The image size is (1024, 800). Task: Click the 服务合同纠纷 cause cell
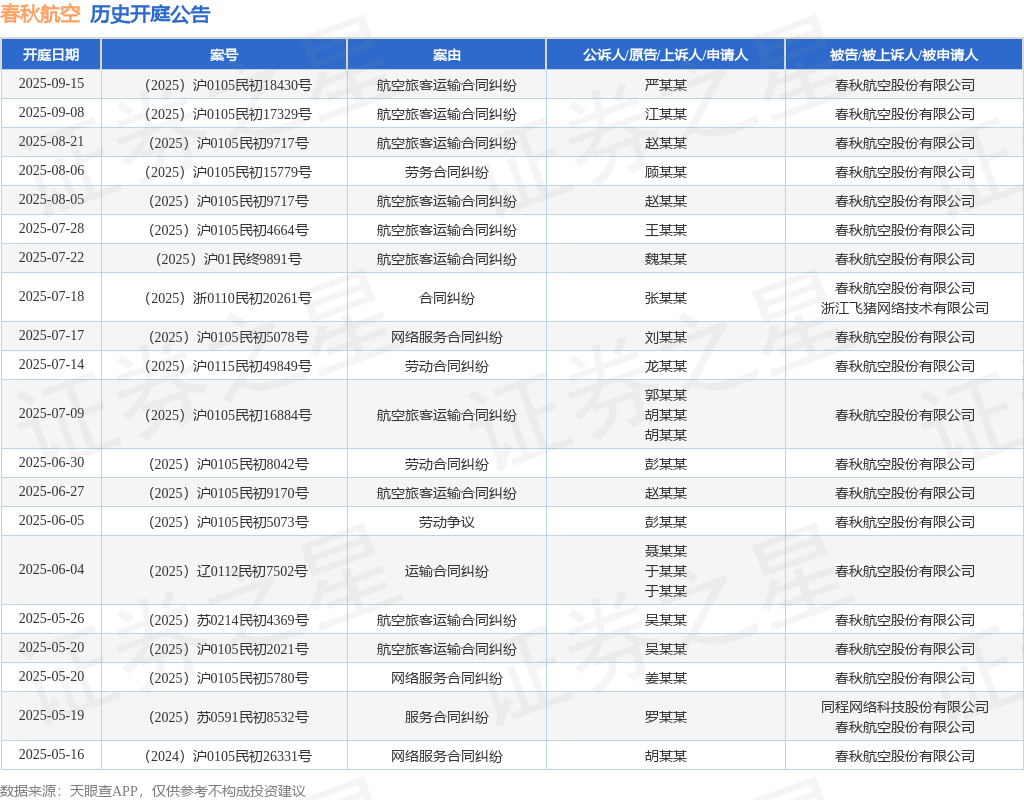tap(447, 718)
